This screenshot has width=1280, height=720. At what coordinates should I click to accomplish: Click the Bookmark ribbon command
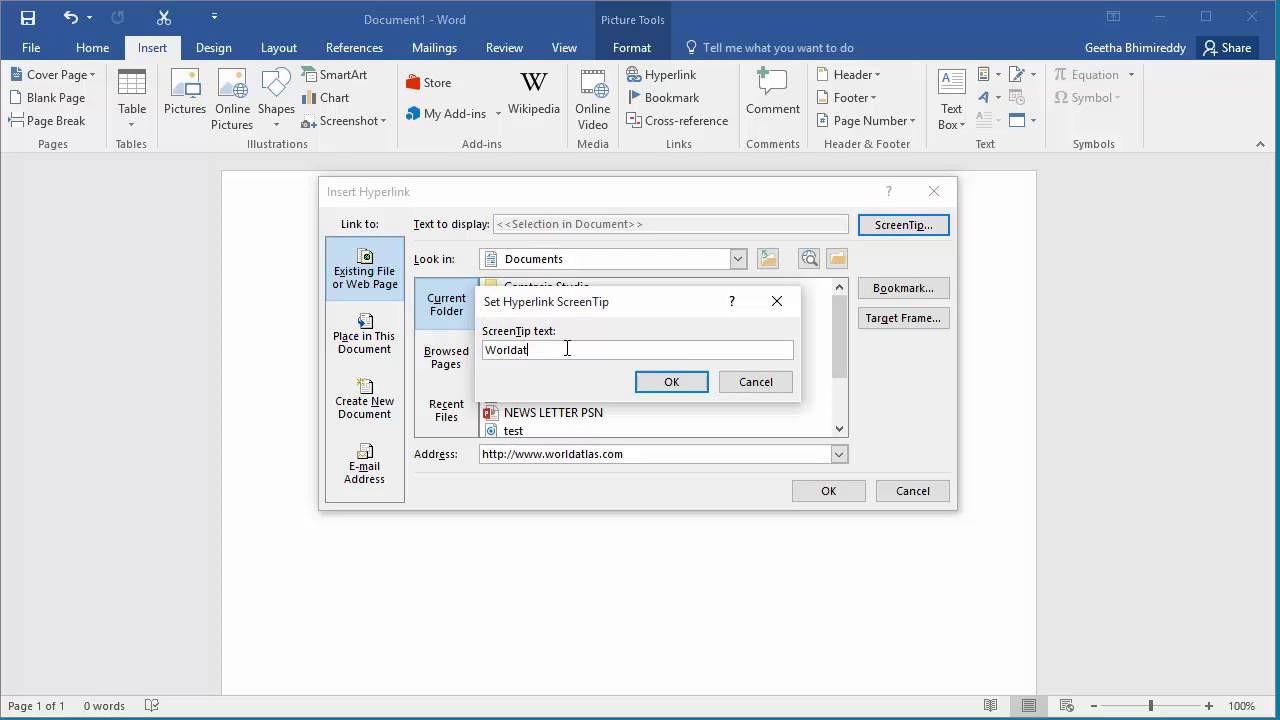click(662, 98)
